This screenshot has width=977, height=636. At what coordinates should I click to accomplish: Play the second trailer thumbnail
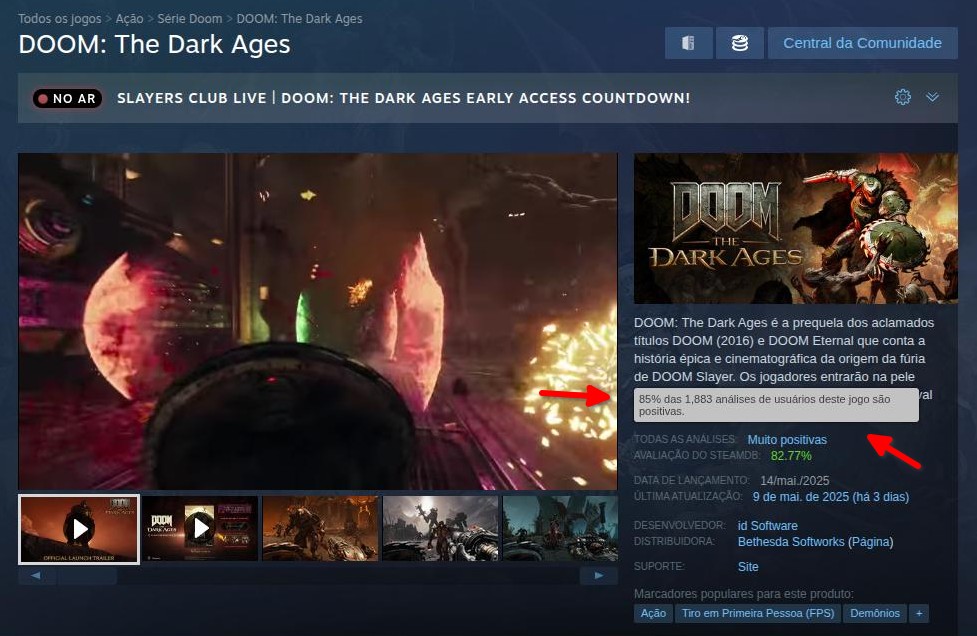(x=200, y=528)
